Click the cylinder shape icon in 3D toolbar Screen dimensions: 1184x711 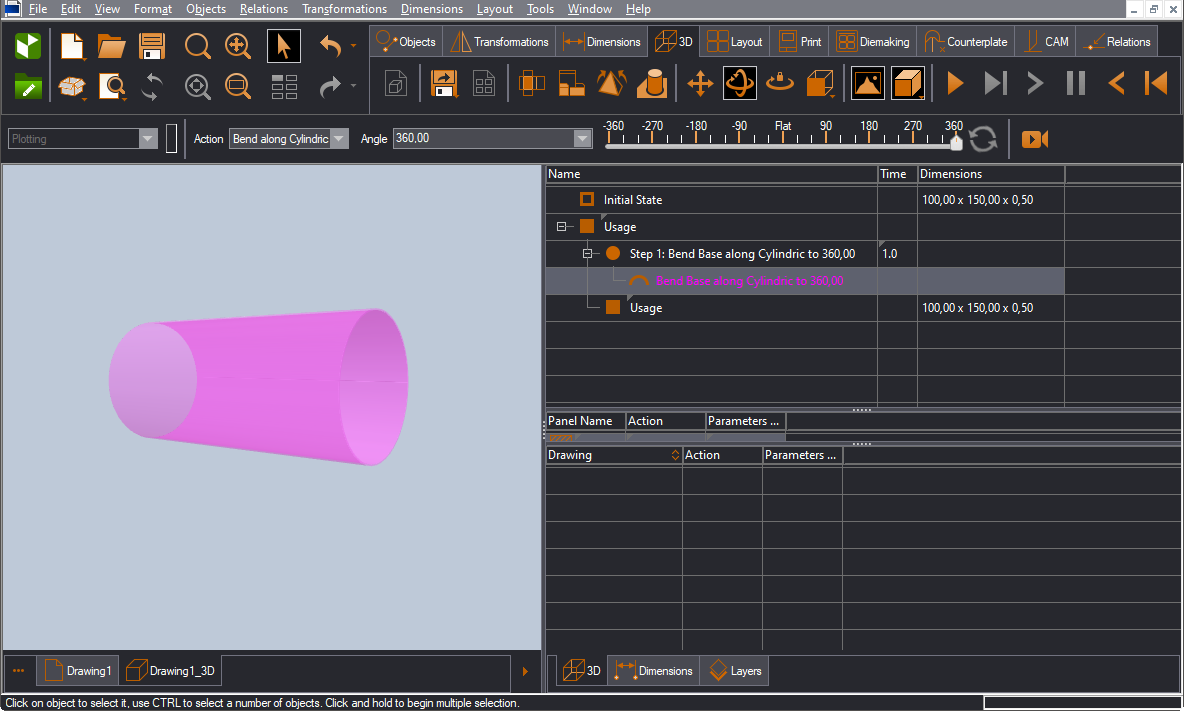[652, 83]
